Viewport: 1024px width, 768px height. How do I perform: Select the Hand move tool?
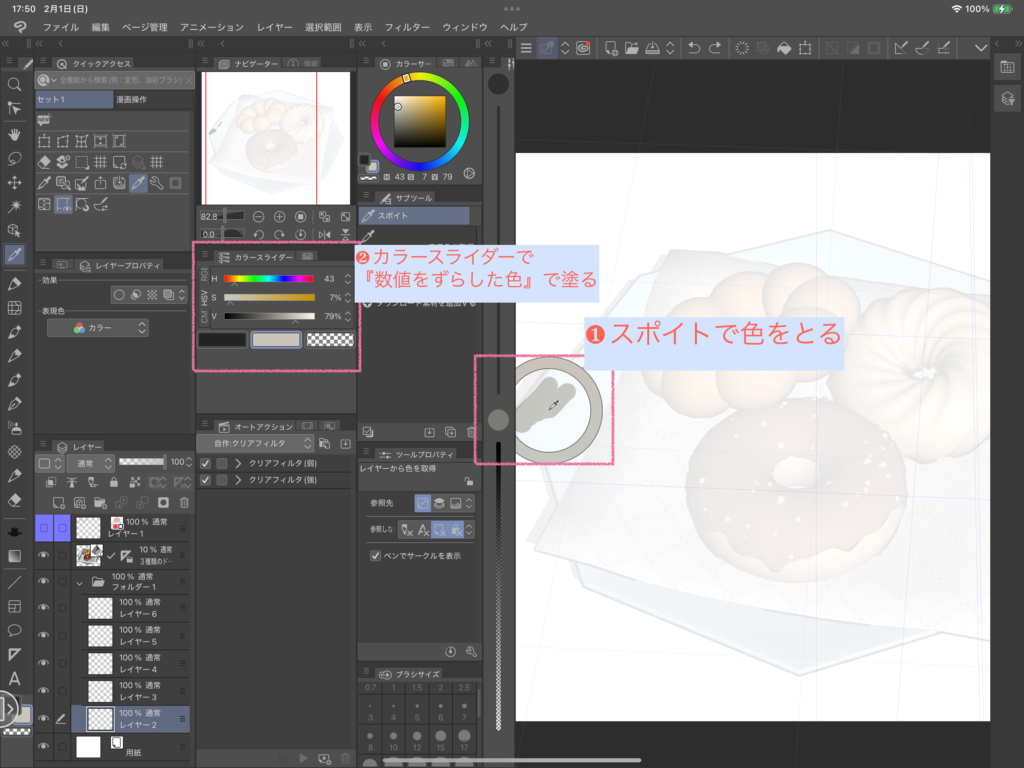tap(15, 133)
